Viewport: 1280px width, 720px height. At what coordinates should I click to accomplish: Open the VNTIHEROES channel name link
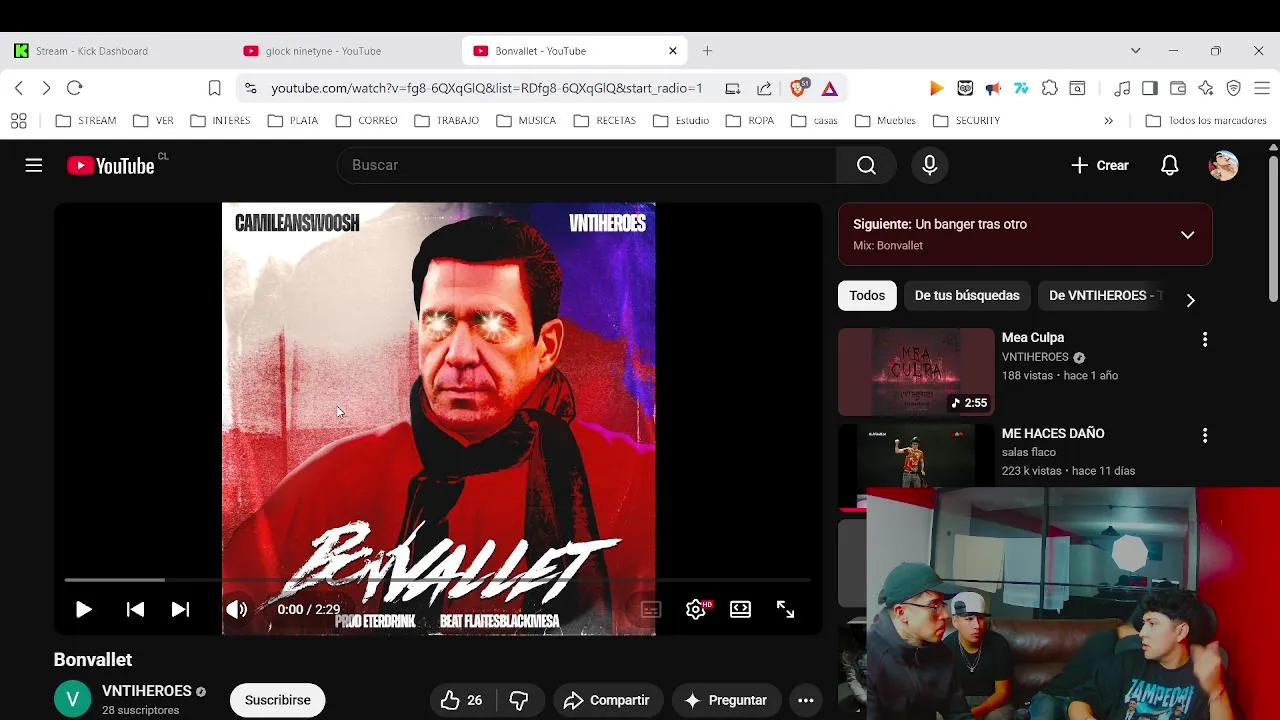pos(147,691)
